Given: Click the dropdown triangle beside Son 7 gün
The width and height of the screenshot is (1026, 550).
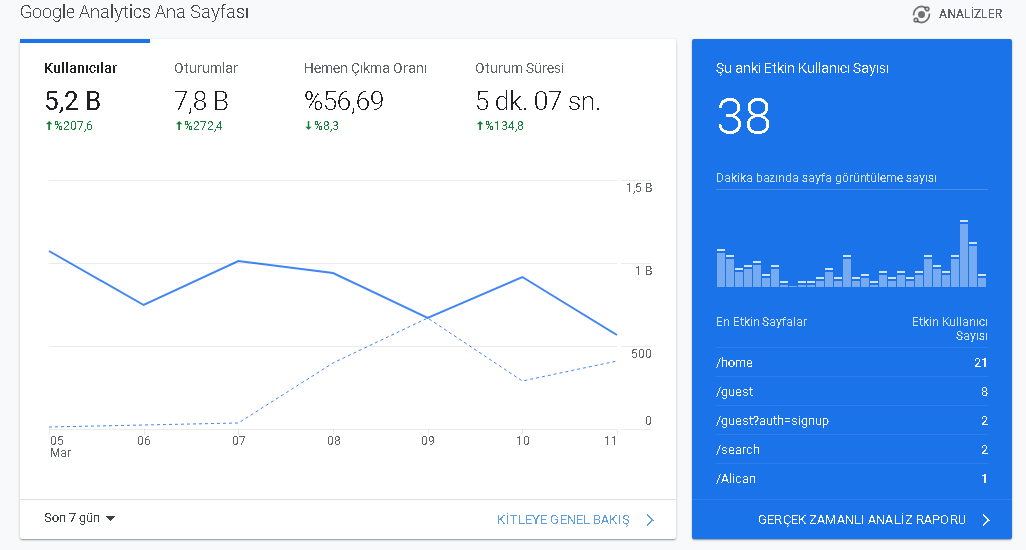Looking at the screenshot, I should (111, 519).
